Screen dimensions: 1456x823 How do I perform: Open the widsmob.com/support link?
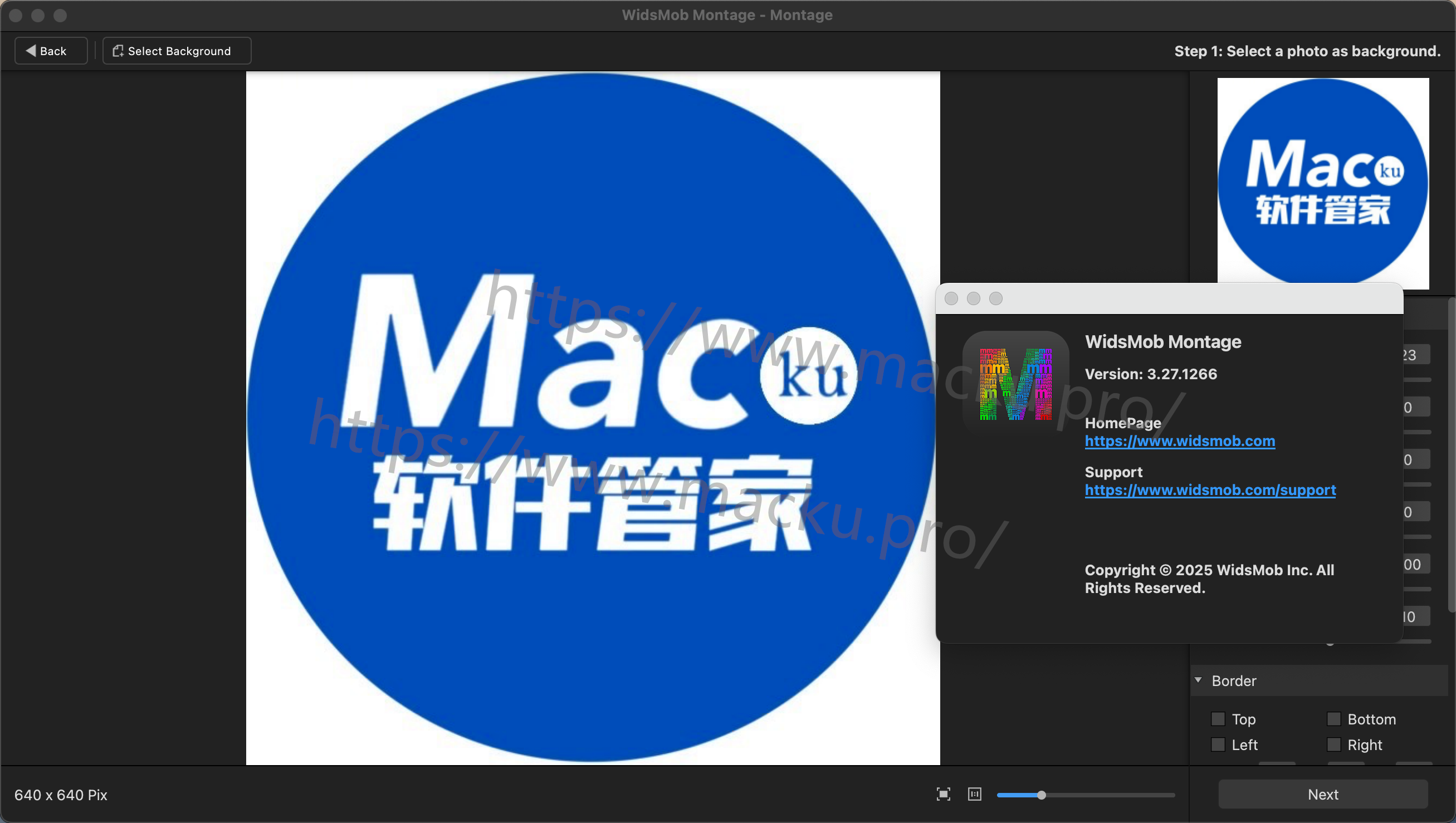click(x=1210, y=490)
